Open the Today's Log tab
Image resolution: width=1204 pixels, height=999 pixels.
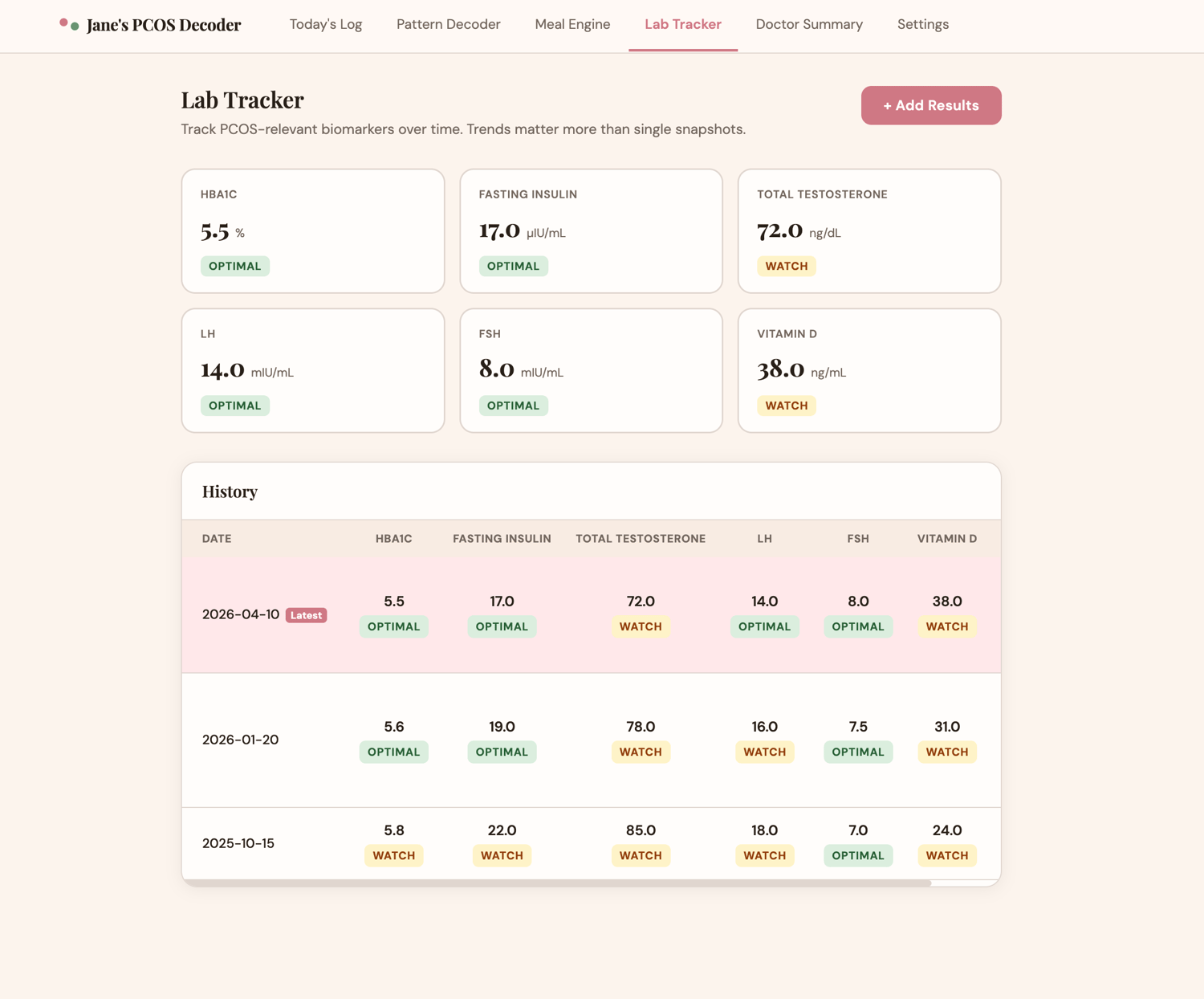point(326,24)
